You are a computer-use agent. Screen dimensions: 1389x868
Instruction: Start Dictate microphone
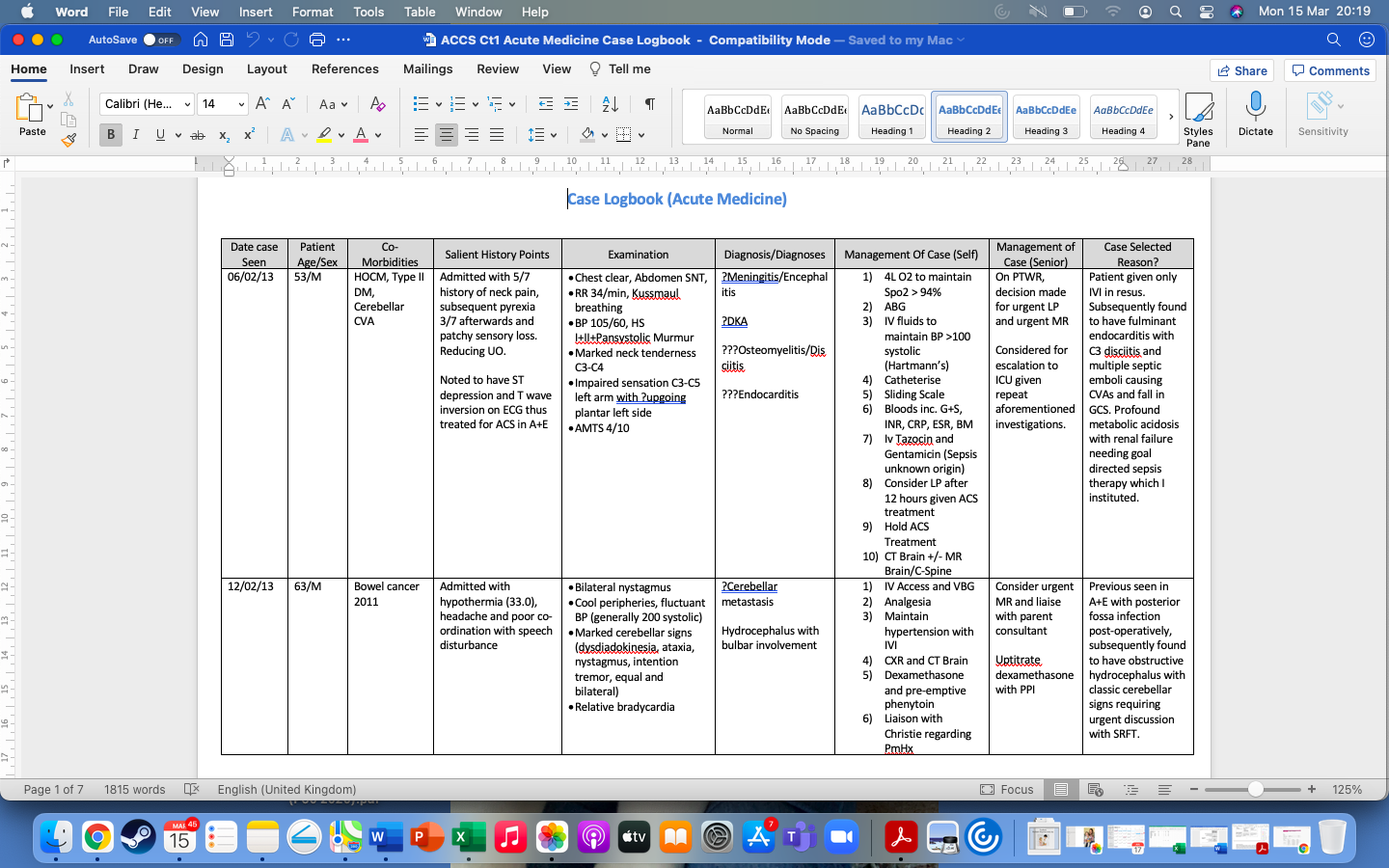tap(1256, 114)
